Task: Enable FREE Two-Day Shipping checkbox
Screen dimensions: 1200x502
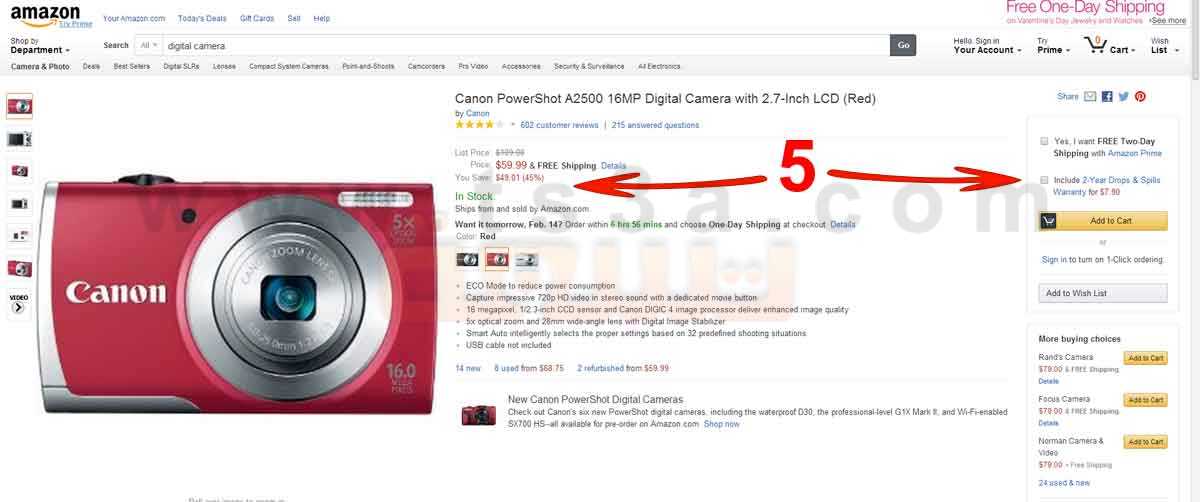Action: pyautogui.click(x=1044, y=141)
